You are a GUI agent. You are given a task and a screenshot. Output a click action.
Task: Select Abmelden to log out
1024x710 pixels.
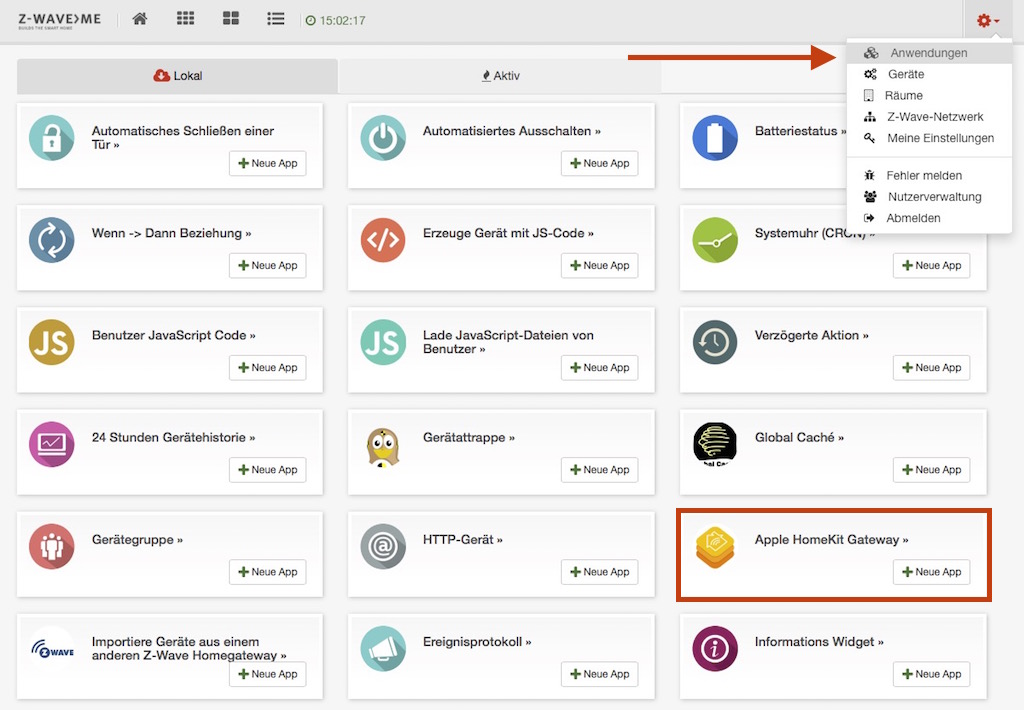point(913,218)
